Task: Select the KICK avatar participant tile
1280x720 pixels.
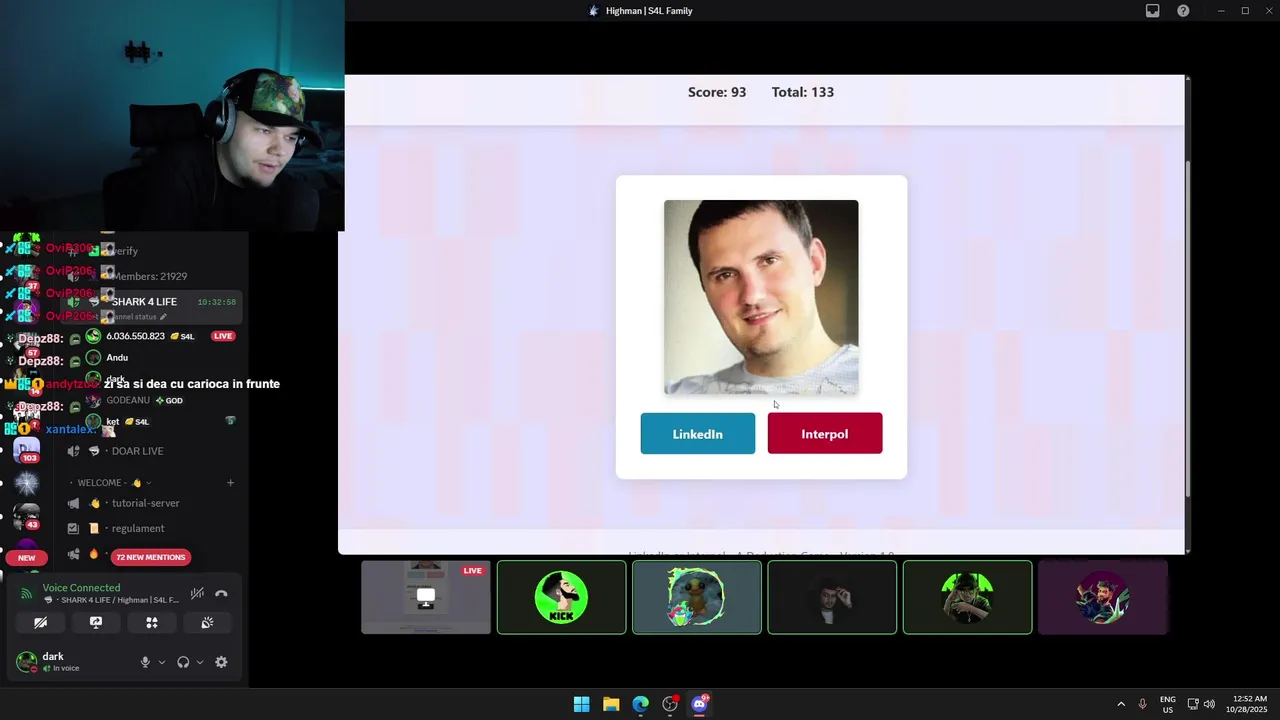Action: [561, 597]
